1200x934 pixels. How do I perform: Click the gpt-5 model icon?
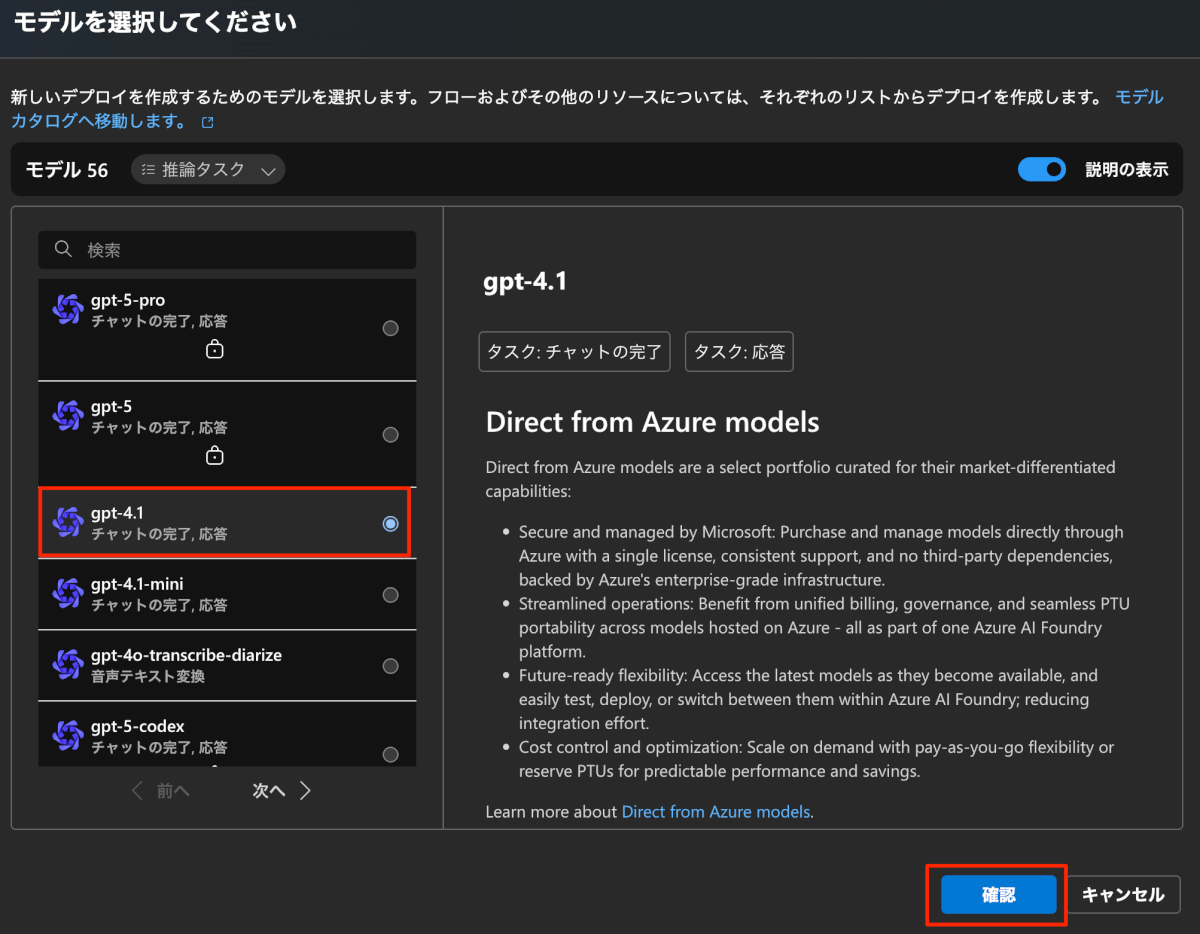[68, 416]
